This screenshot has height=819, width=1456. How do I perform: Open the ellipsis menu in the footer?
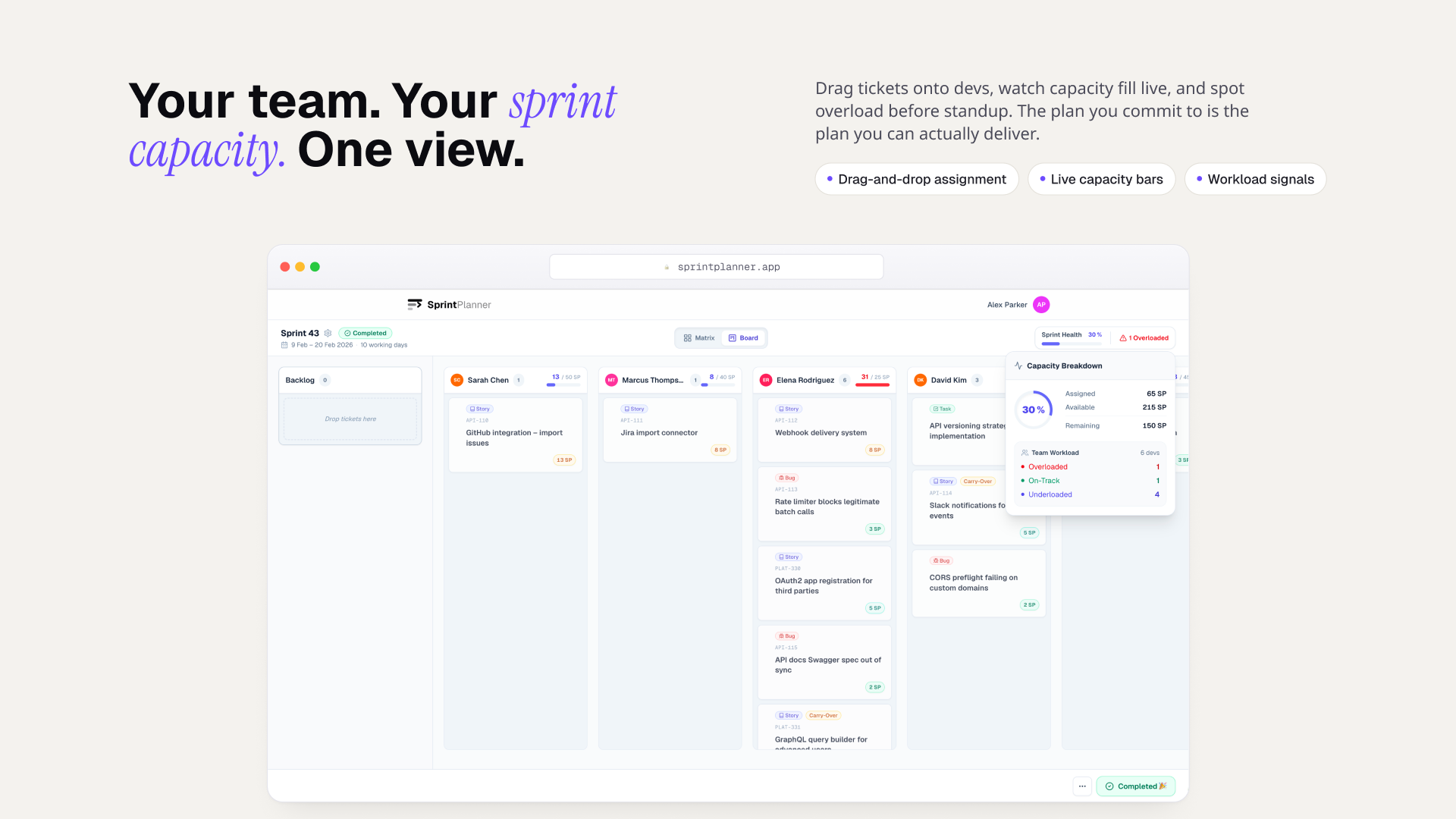[1082, 786]
